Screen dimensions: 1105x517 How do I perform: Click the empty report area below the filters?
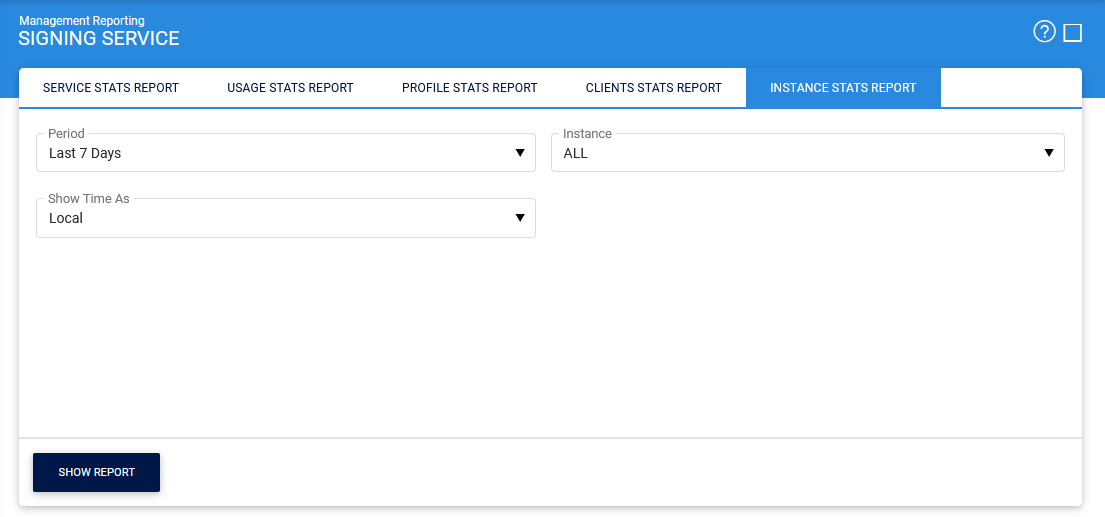550,340
